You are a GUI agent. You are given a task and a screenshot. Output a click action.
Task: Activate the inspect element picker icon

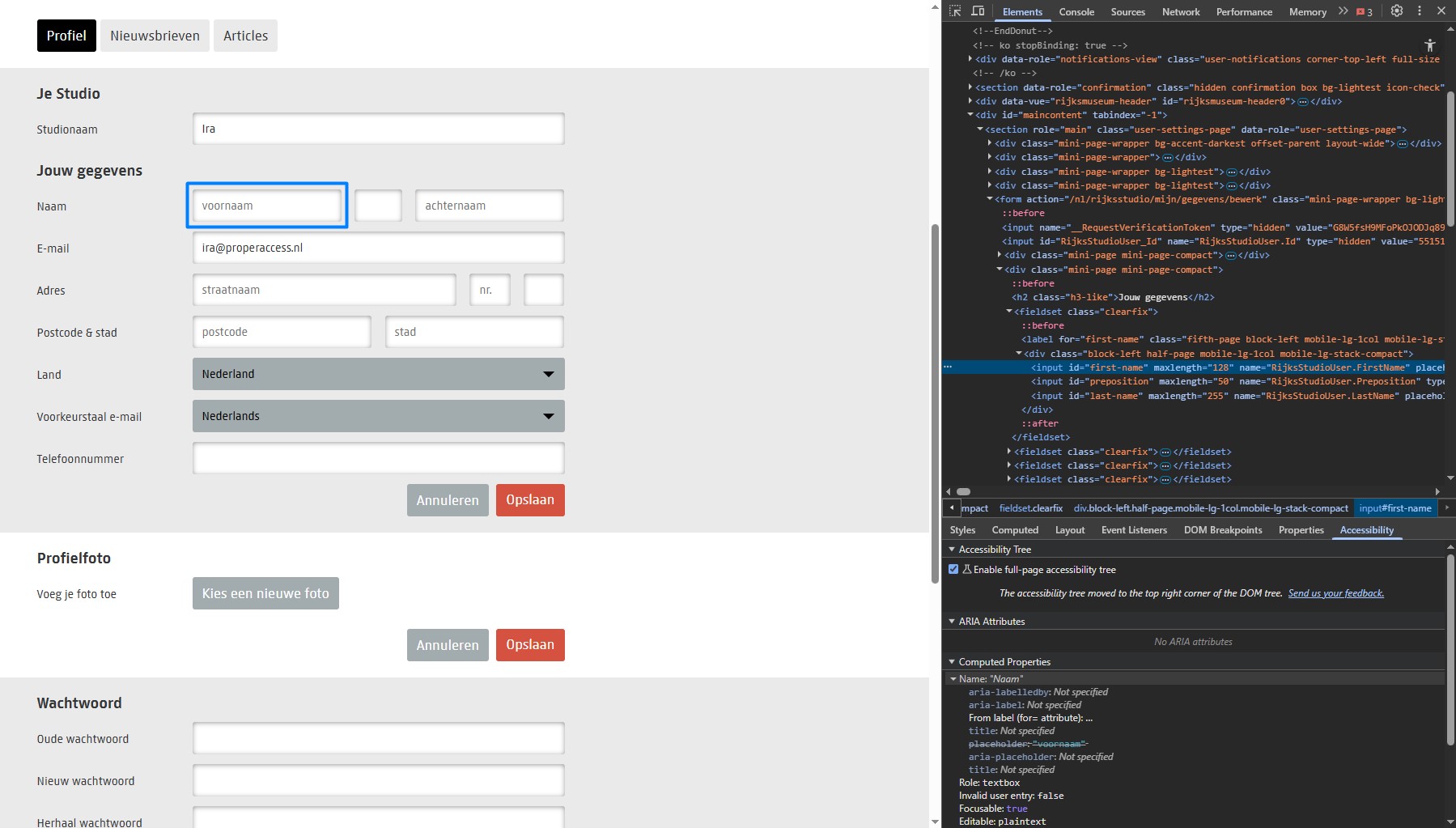955,11
